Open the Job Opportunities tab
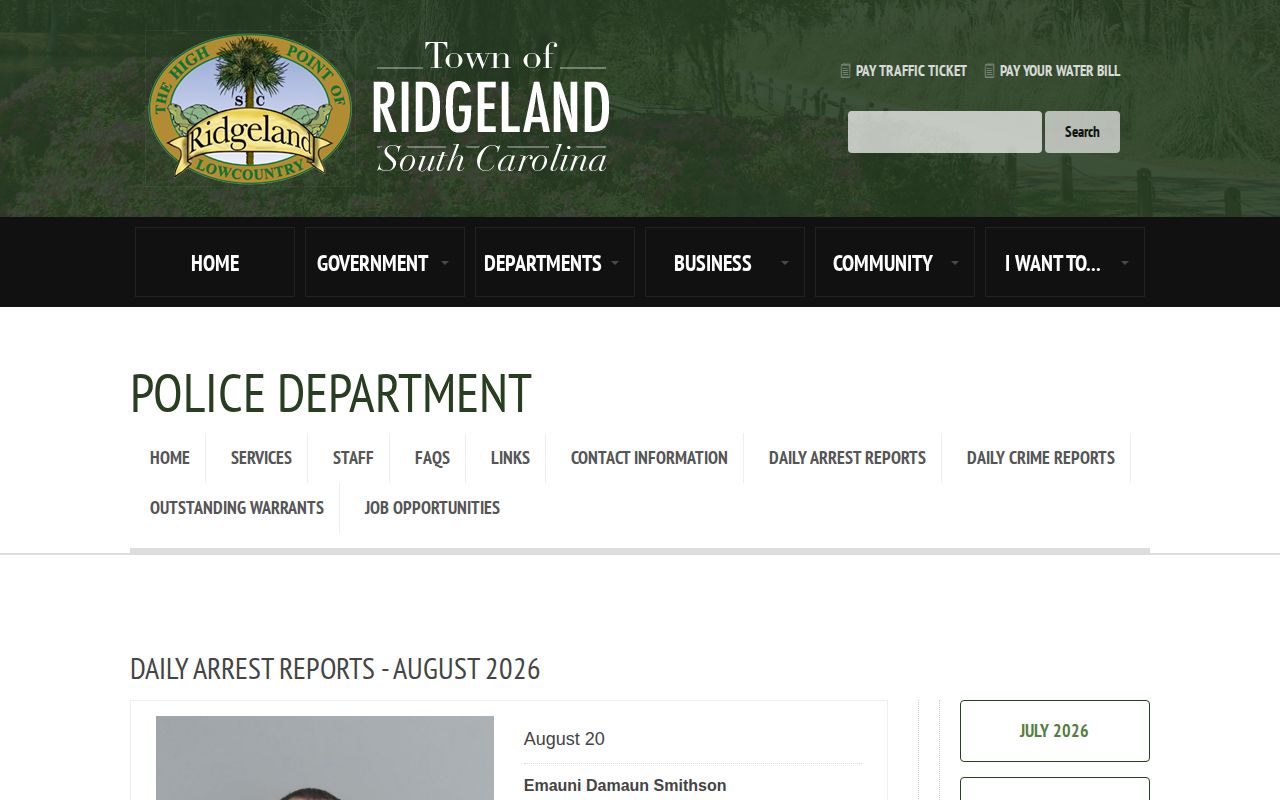 click(432, 508)
